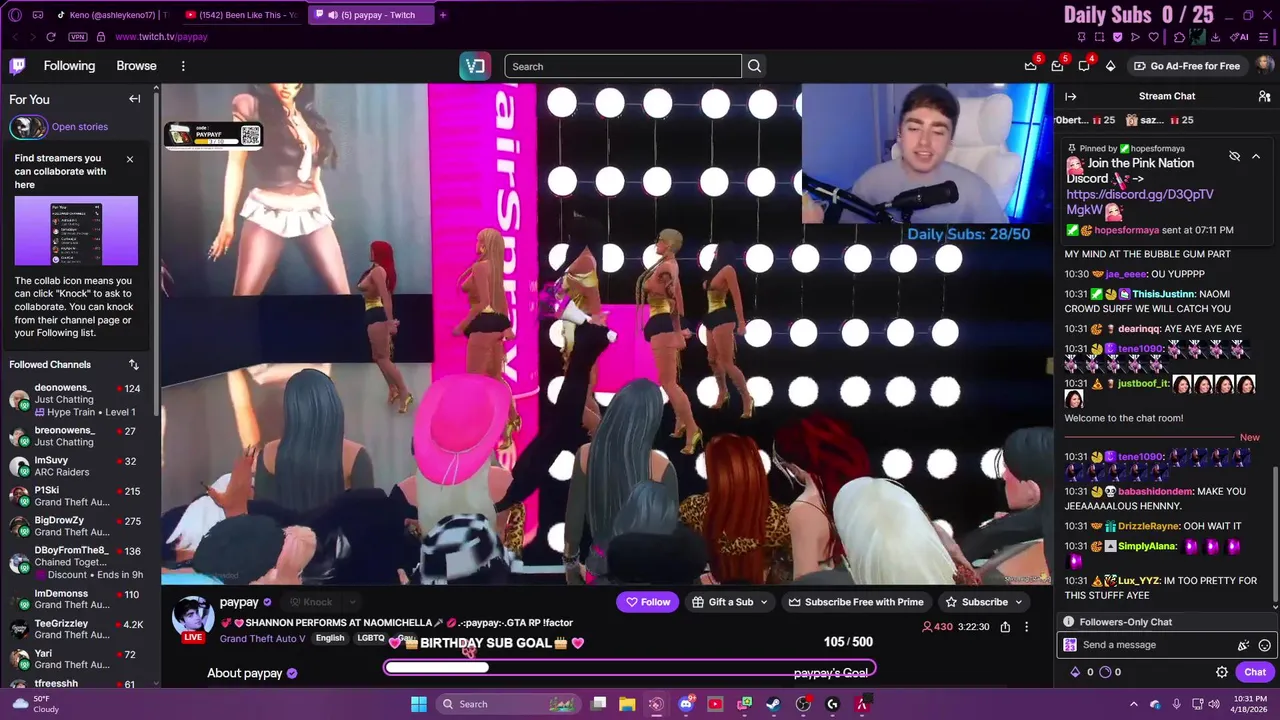Open deonowens_ followed channel
This screenshot has width=1280, height=720.
point(78,399)
